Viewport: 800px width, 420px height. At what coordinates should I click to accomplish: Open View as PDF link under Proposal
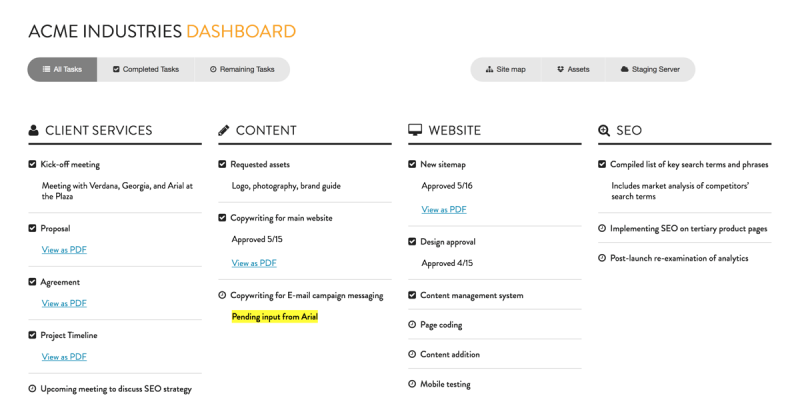point(64,250)
